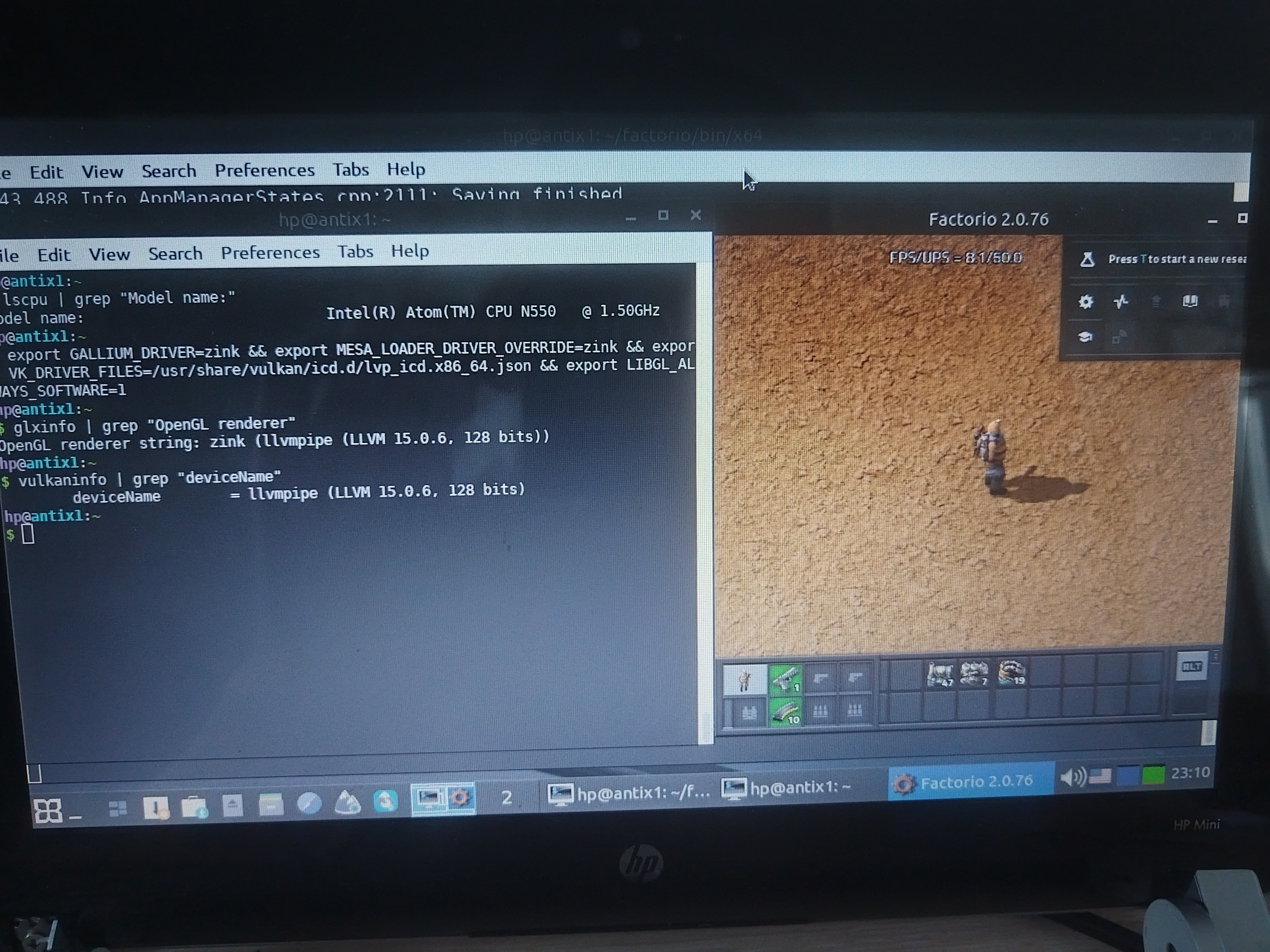The width and height of the screenshot is (1270, 952).
Task: Open View menu in background factorio terminal
Action: 102,172
